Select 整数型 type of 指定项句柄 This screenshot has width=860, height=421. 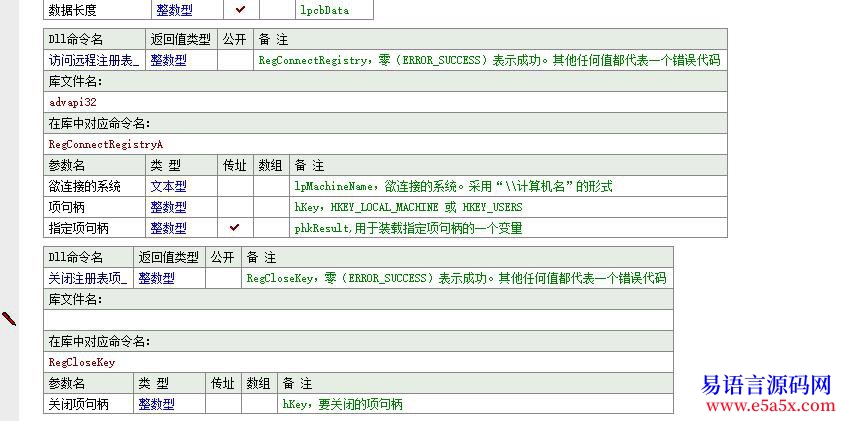click(x=168, y=228)
